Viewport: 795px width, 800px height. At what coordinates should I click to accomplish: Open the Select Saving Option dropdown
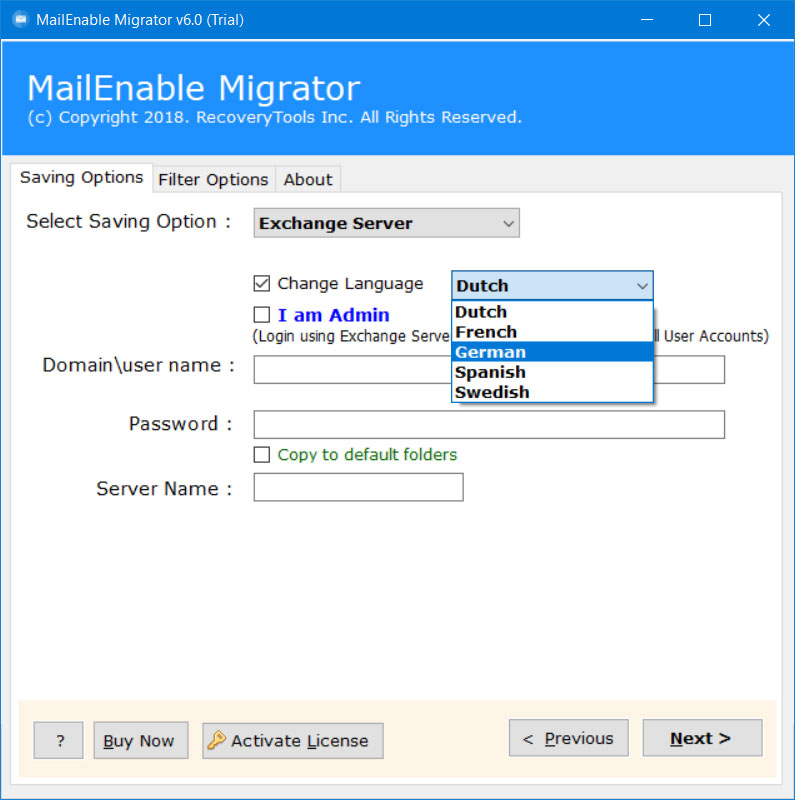[386, 223]
